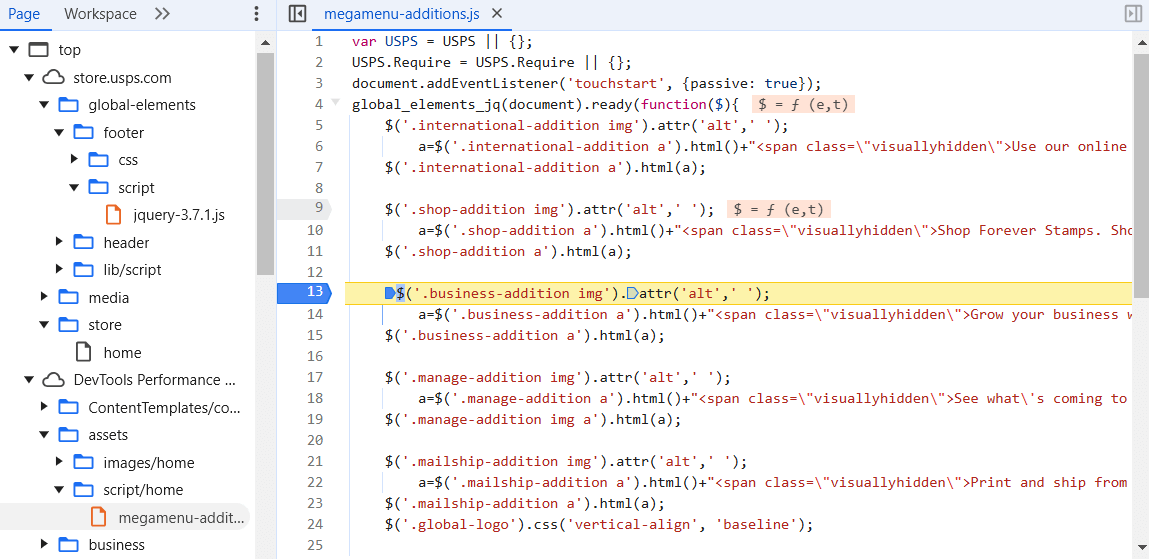This screenshot has width=1149, height=559.
Task: Open the three-dot options menu in navigator
Action: 256,14
